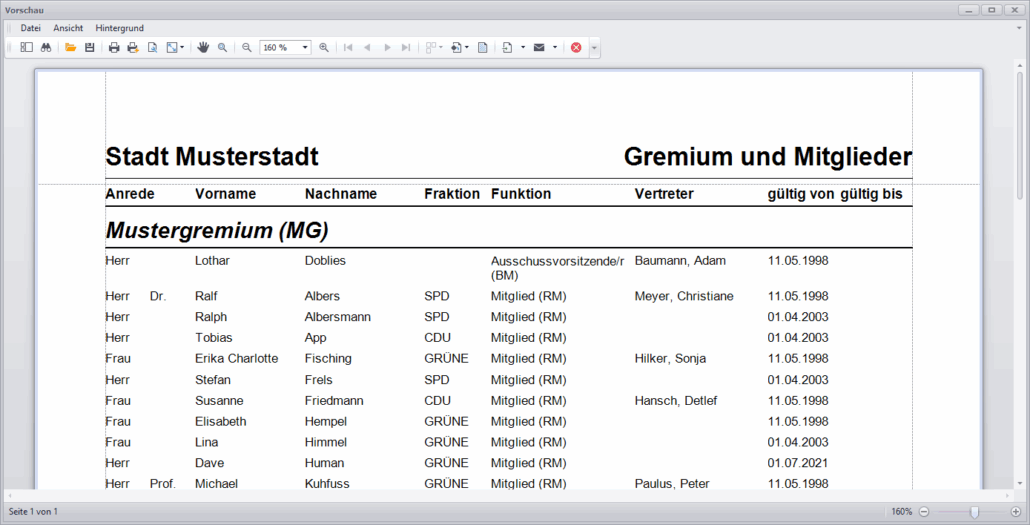Expand the scale options dropdown arrow

pos(181,47)
